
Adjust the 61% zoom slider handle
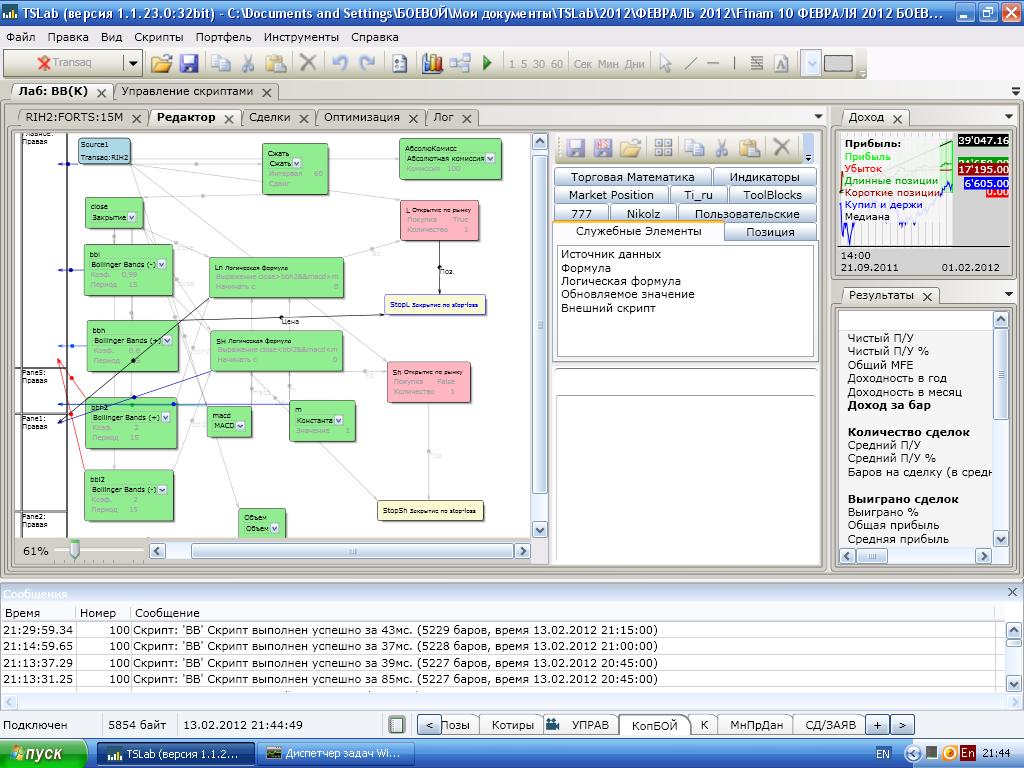(x=74, y=550)
